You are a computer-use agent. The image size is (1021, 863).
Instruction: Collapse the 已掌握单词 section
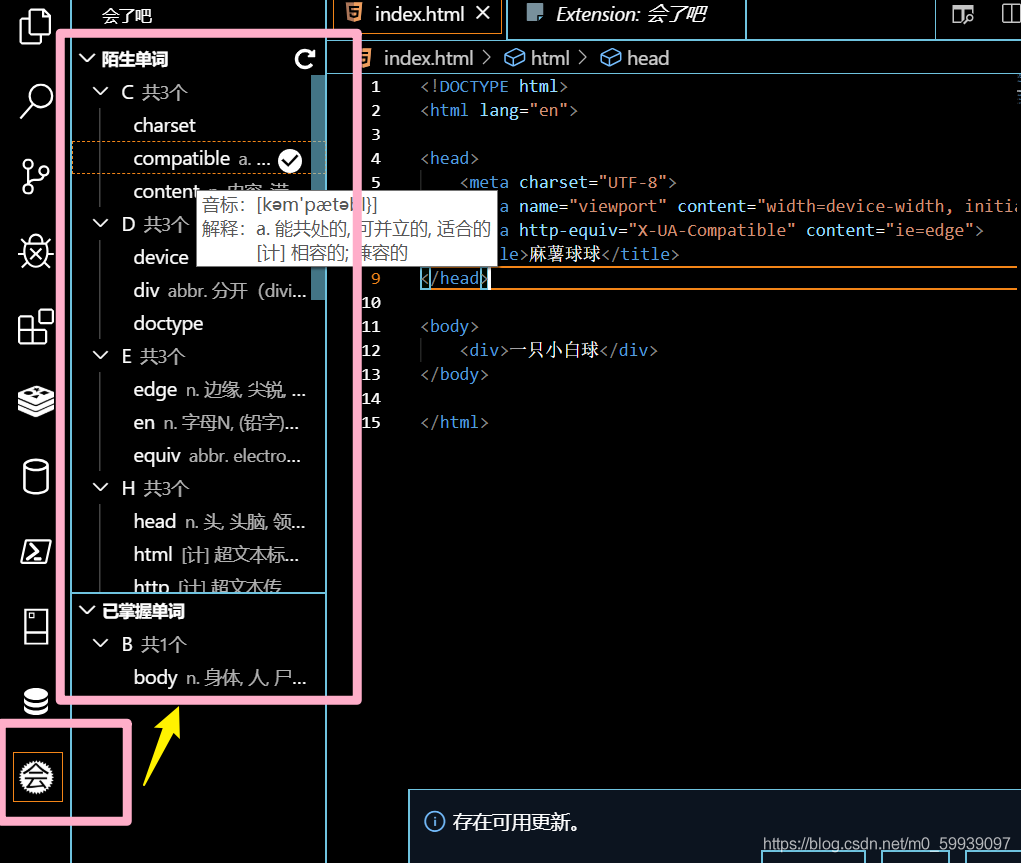click(x=87, y=611)
